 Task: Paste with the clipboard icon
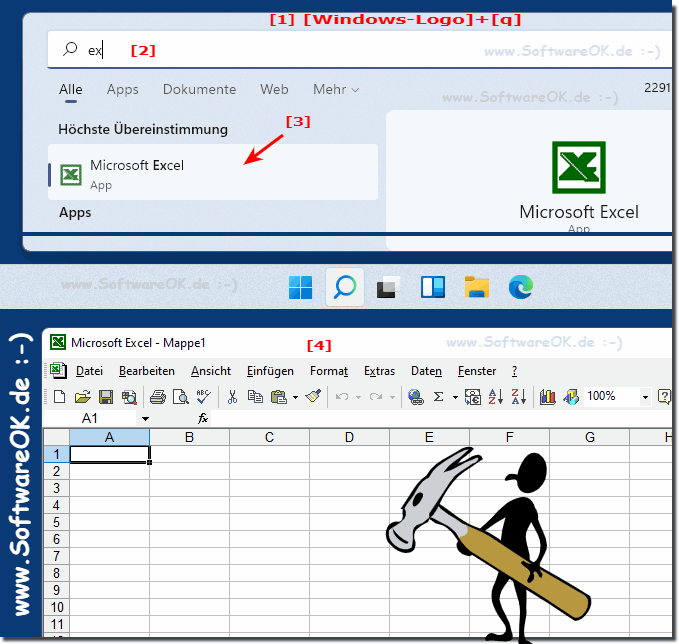[x=279, y=397]
